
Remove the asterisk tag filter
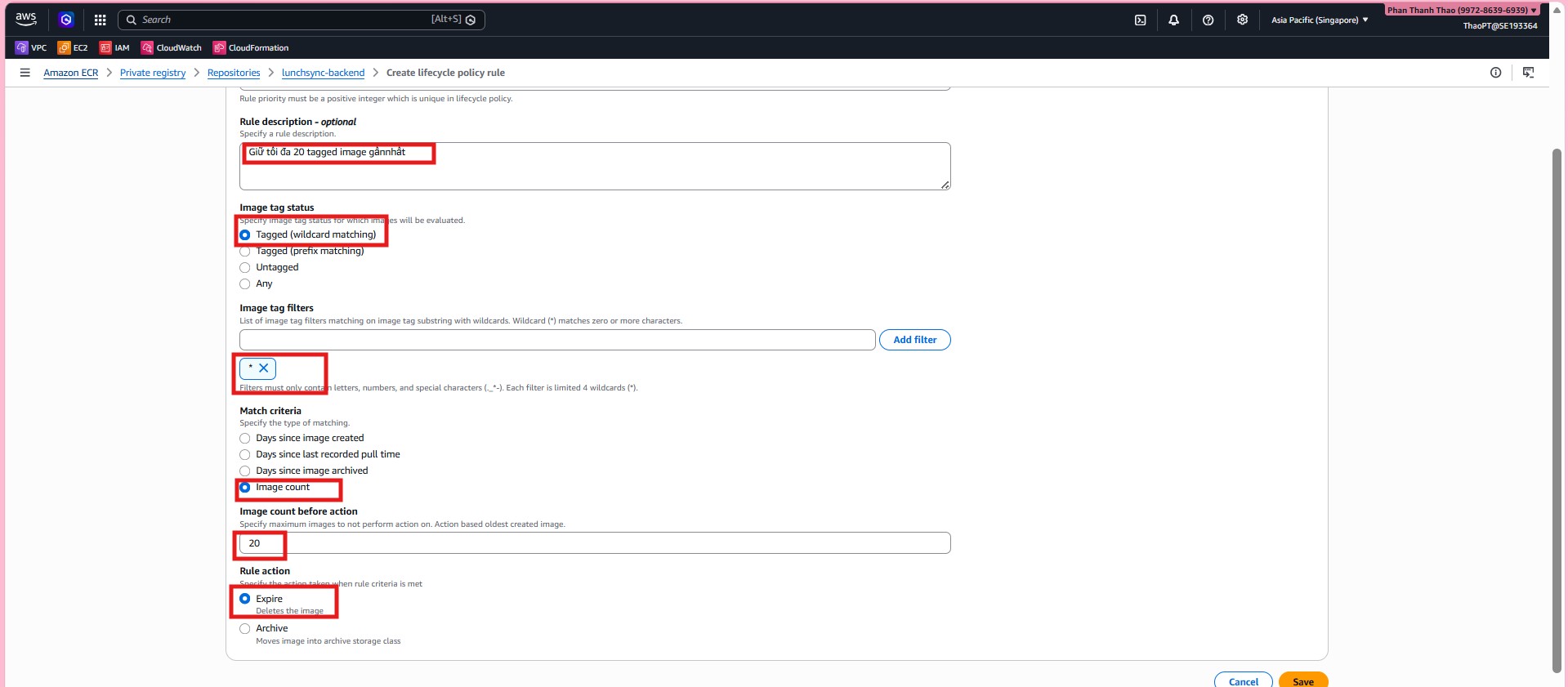(264, 368)
